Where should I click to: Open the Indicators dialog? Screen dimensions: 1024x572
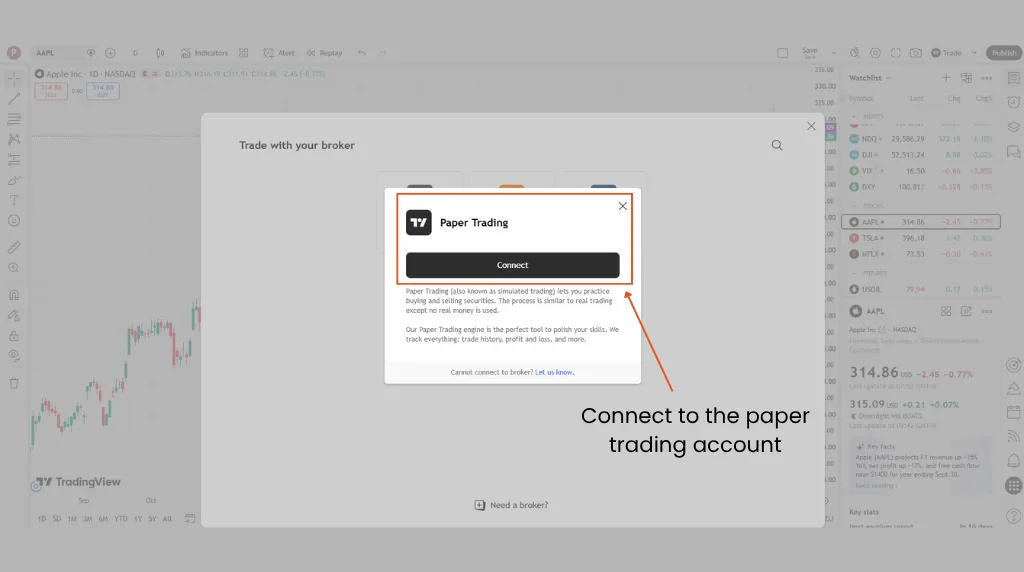pyautogui.click(x=204, y=53)
